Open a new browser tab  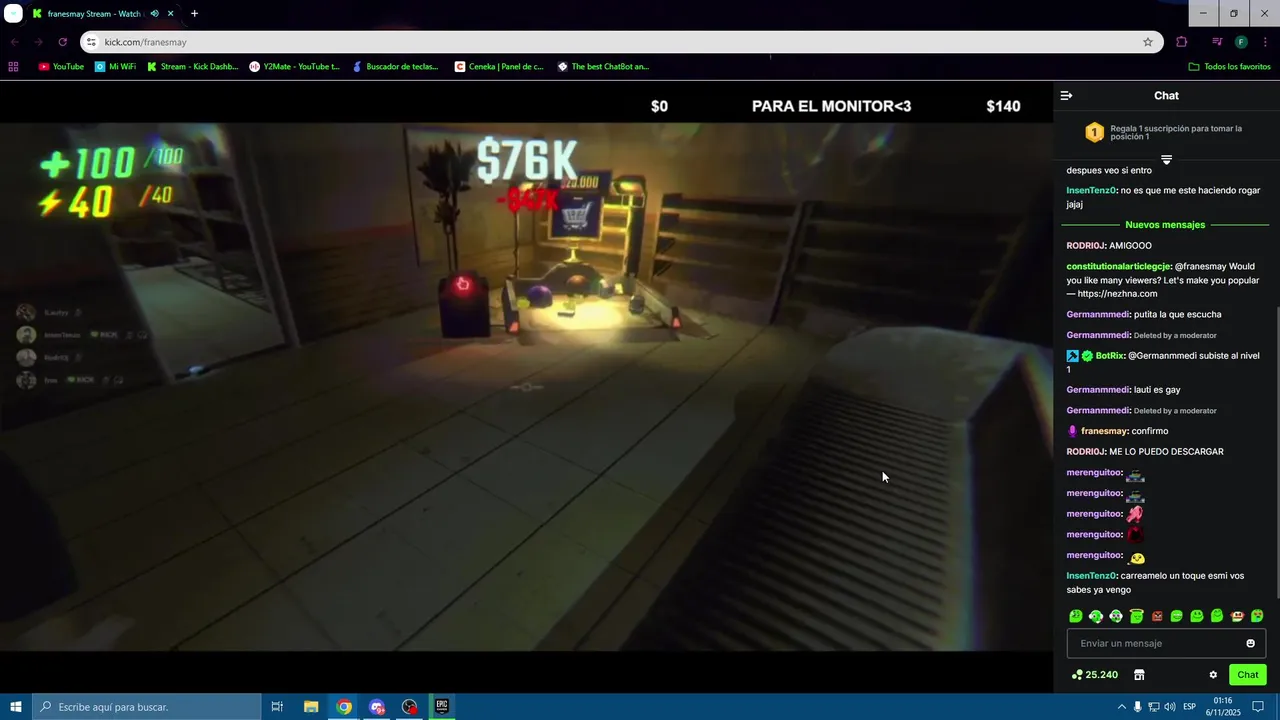pyautogui.click(x=194, y=14)
